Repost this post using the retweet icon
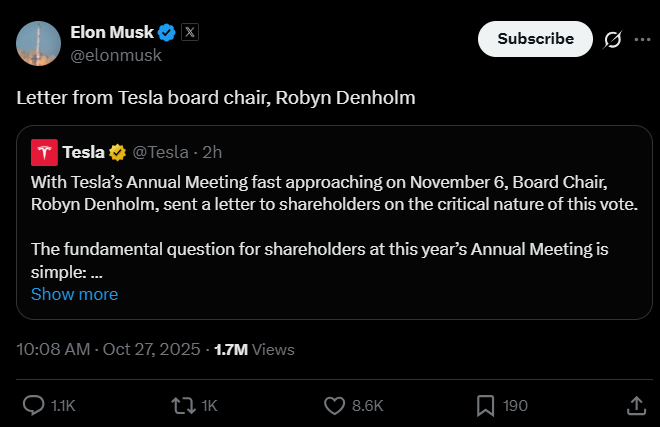 182,405
